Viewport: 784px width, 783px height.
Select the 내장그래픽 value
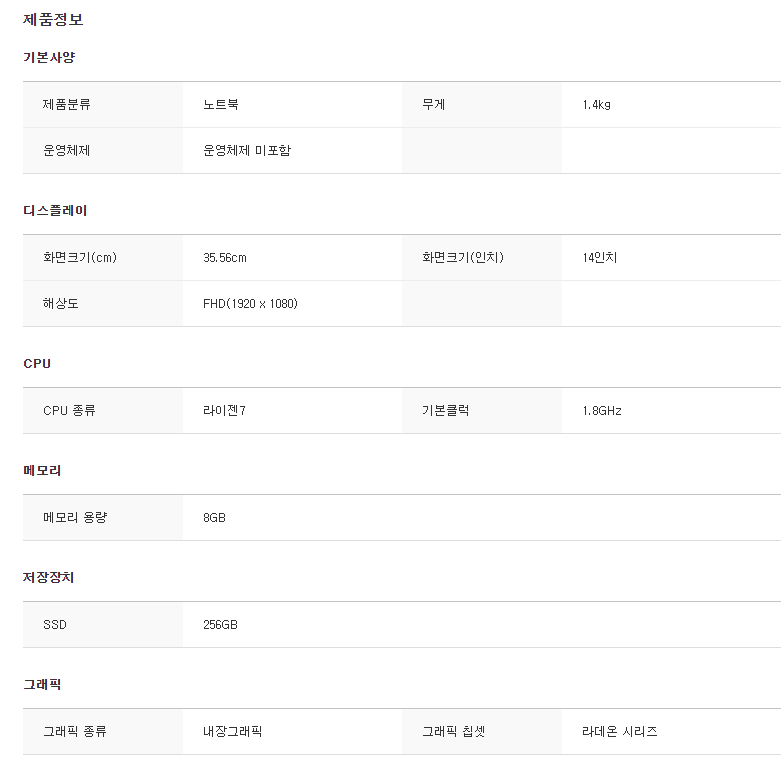click(x=232, y=732)
